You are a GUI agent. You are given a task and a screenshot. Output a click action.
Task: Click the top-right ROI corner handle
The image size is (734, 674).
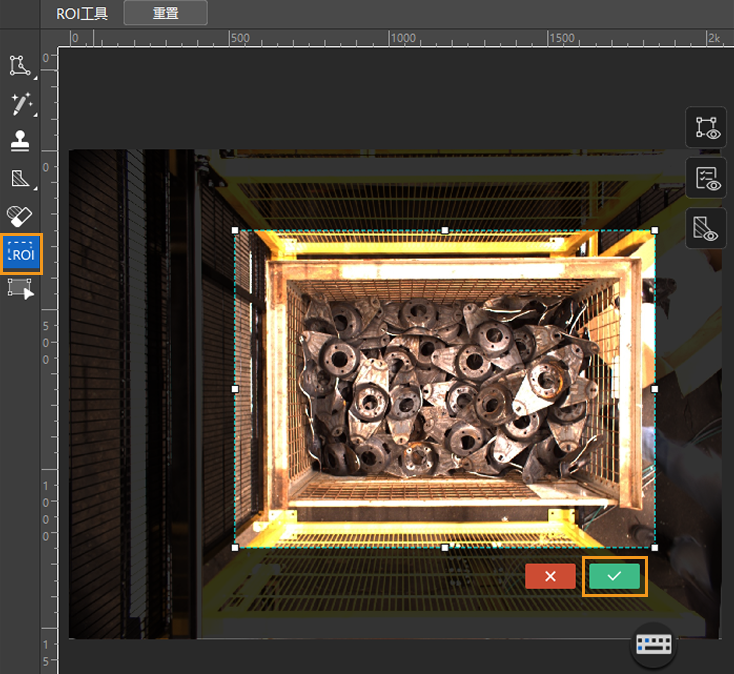tap(655, 230)
